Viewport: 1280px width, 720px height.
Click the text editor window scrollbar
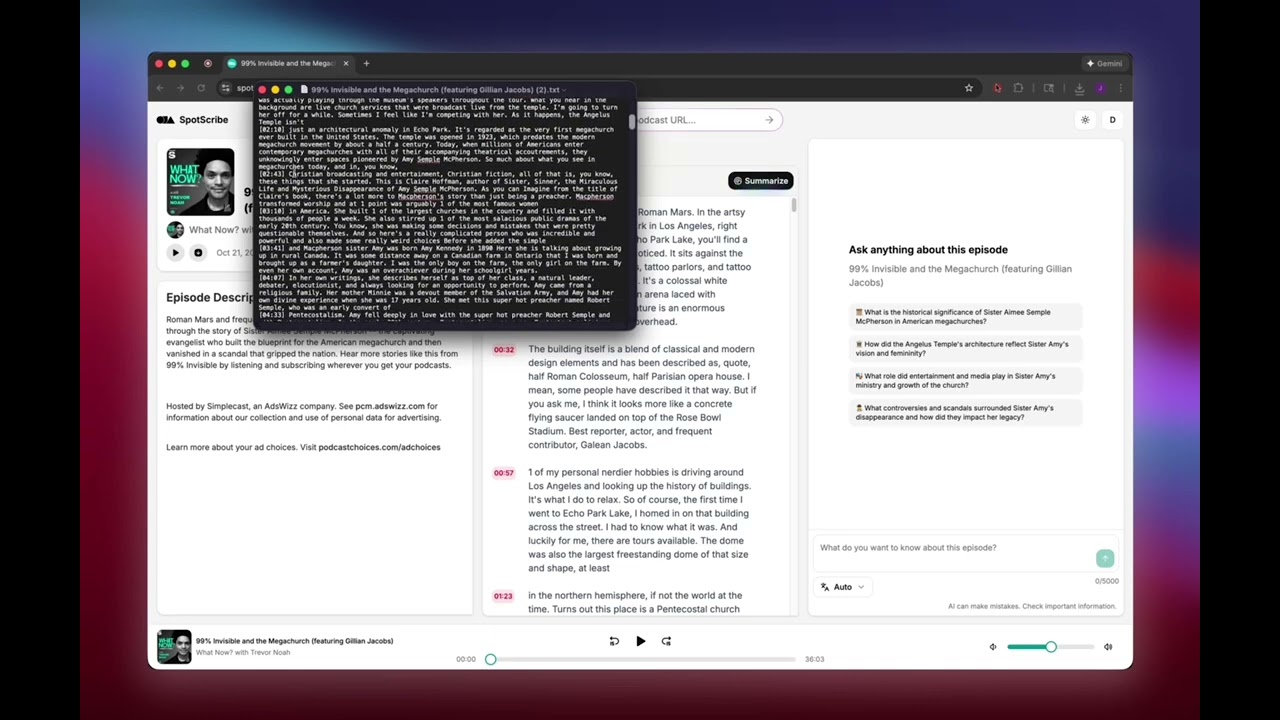pyautogui.click(x=631, y=121)
